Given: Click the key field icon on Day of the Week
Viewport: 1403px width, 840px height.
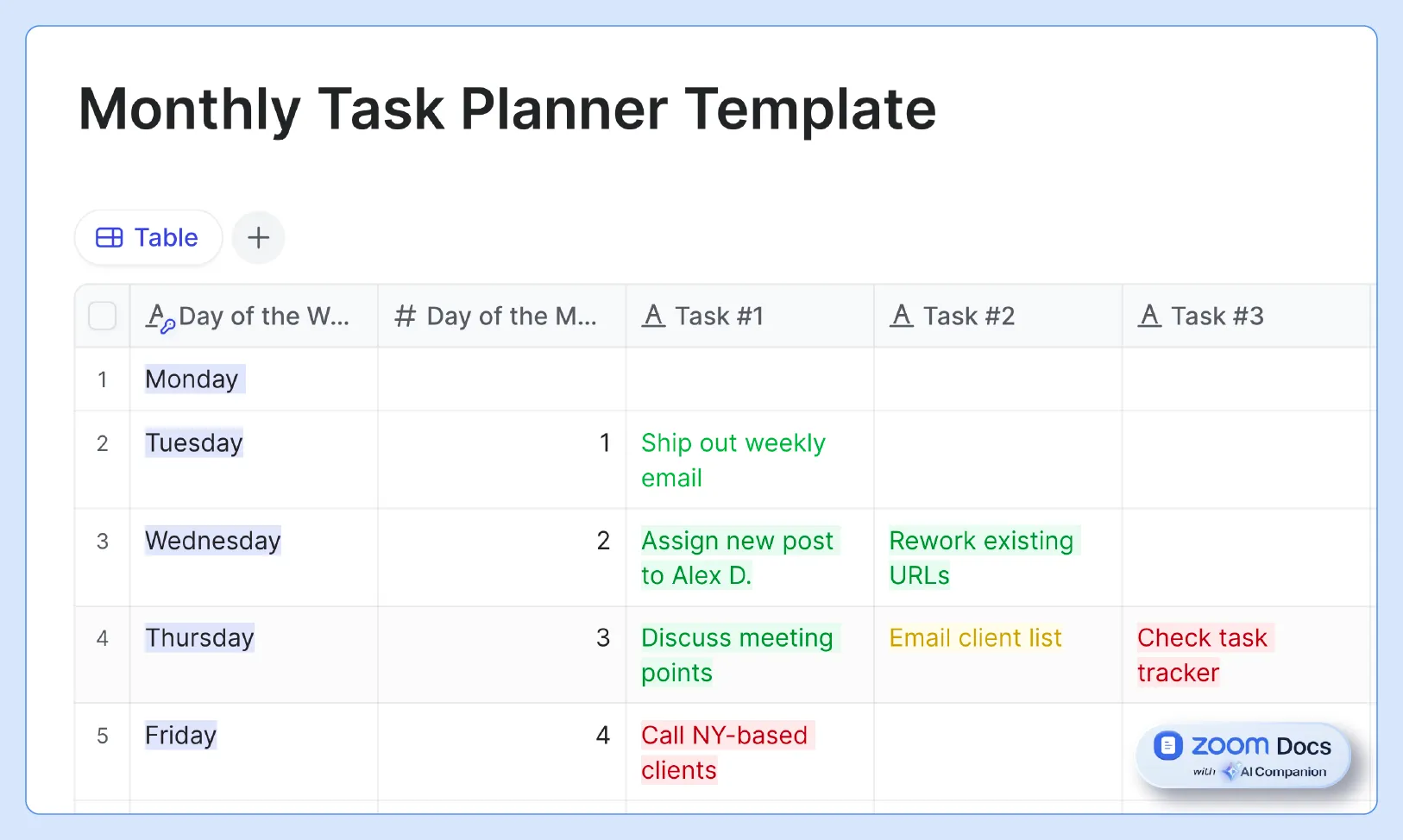Looking at the screenshot, I should coord(159,317).
